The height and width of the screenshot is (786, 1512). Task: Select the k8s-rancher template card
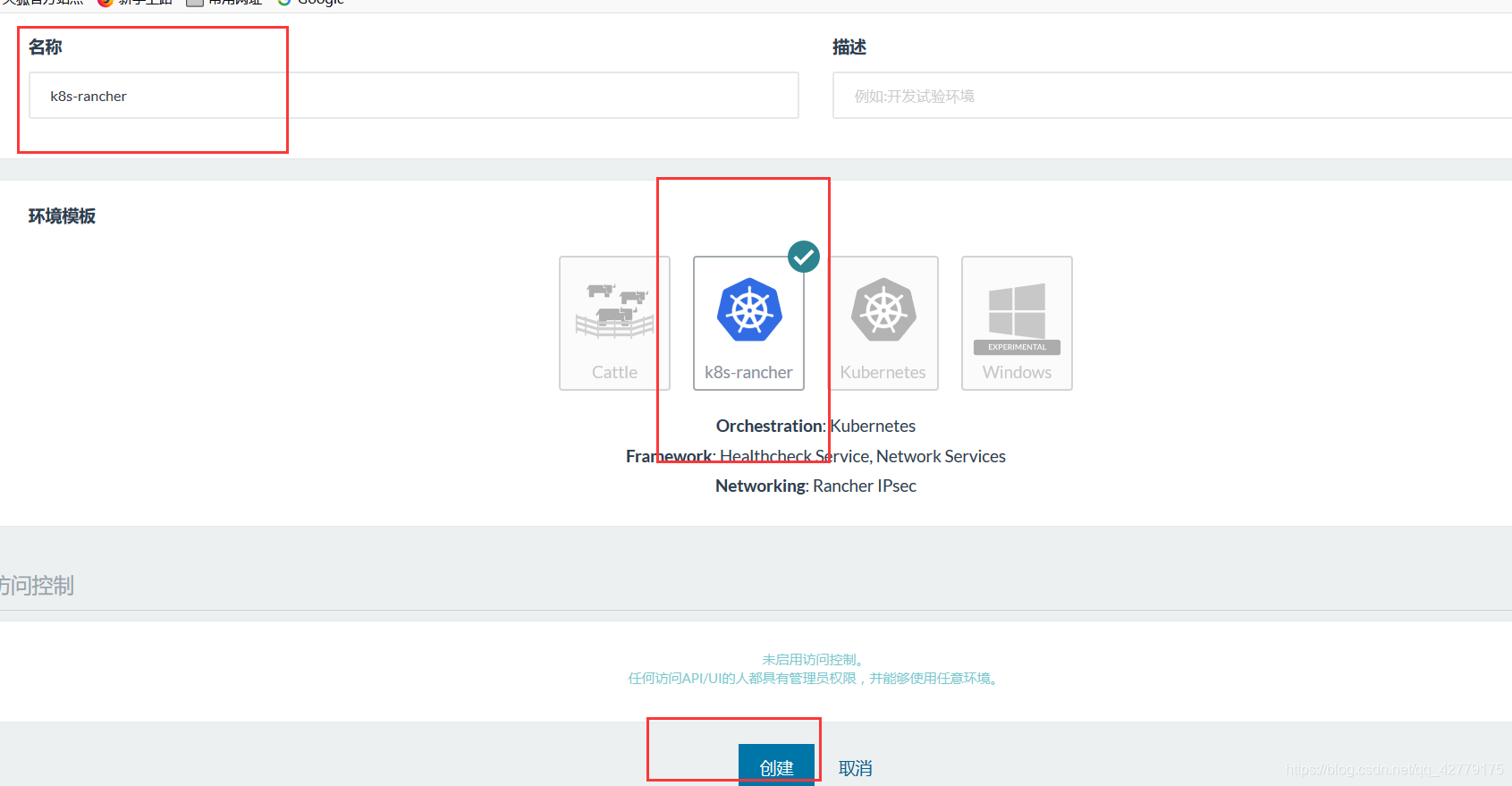(x=748, y=323)
